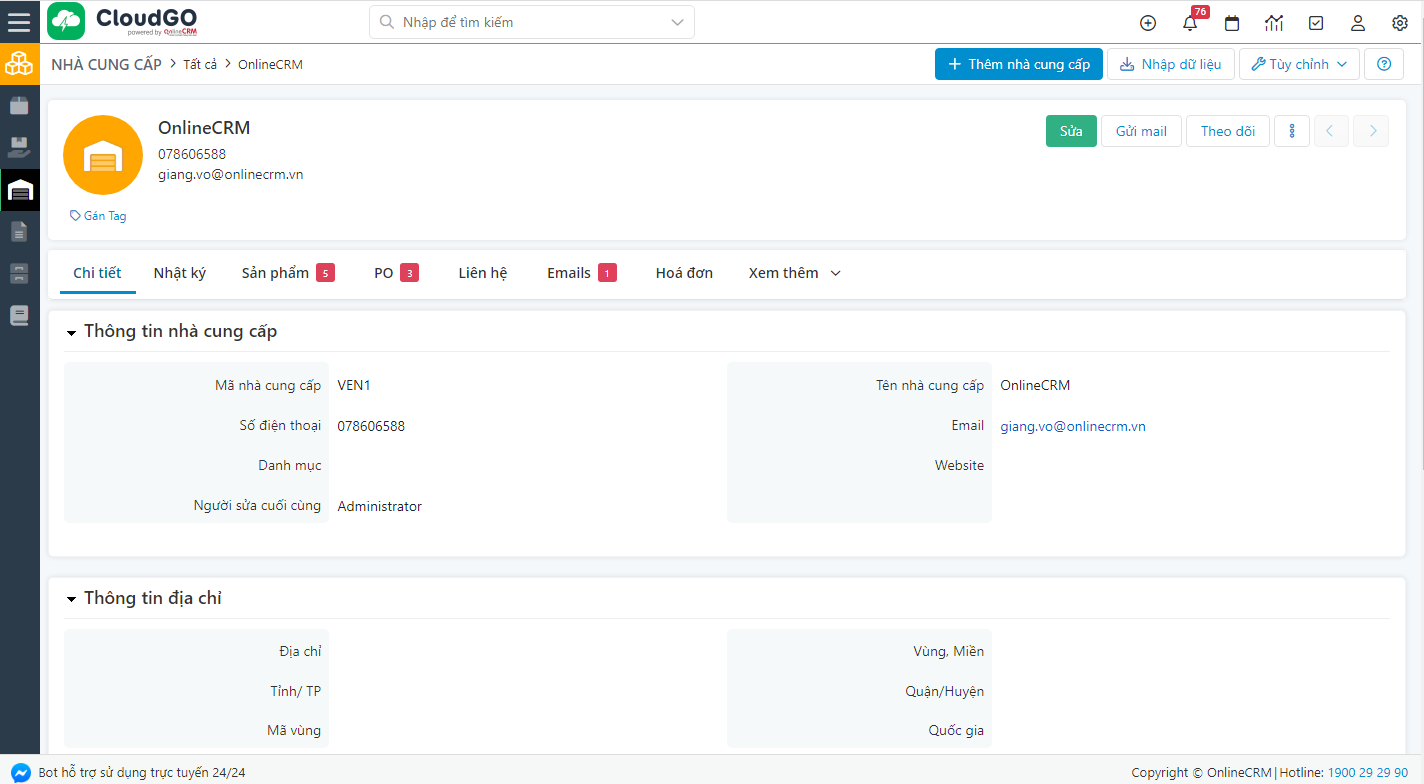Click Gán Tag below the vendor avatar
Image resolution: width=1424 pixels, height=784 pixels.
tap(97, 215)
